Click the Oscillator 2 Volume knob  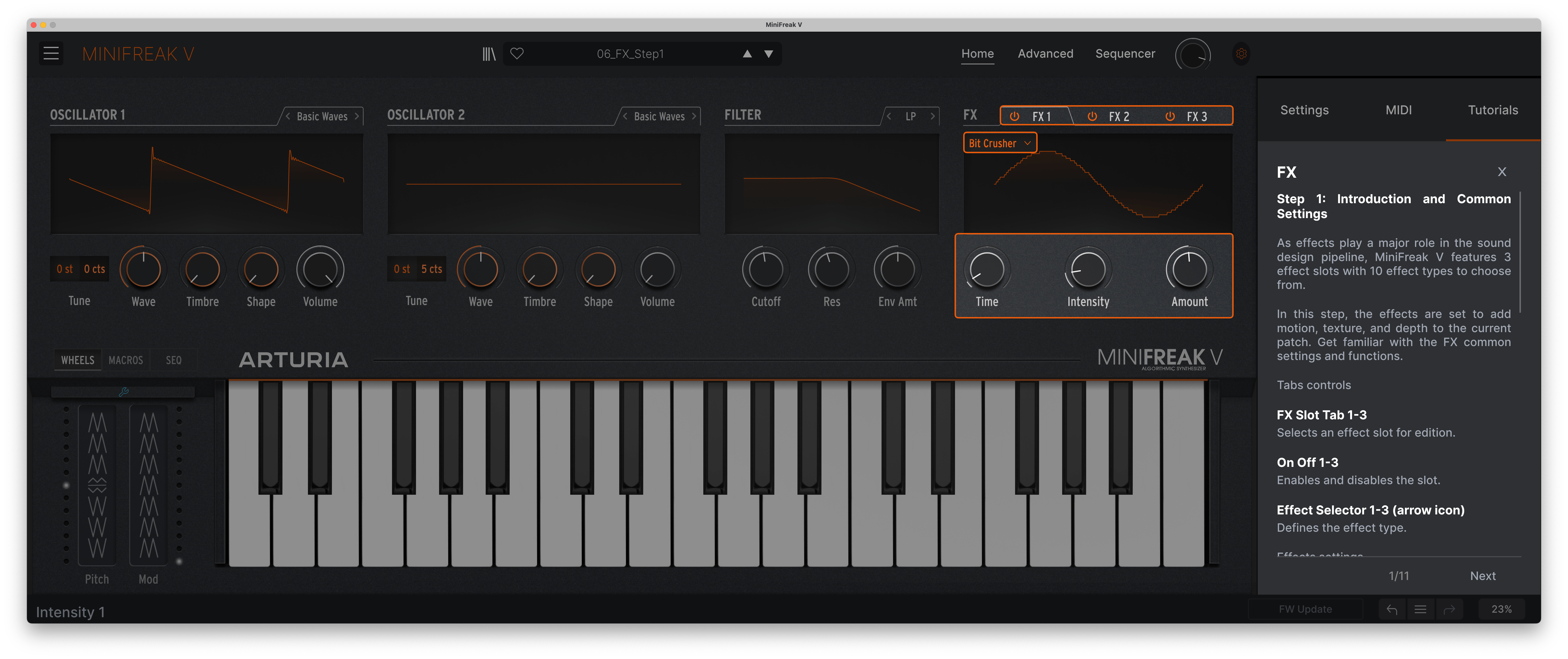coord(657,269)
